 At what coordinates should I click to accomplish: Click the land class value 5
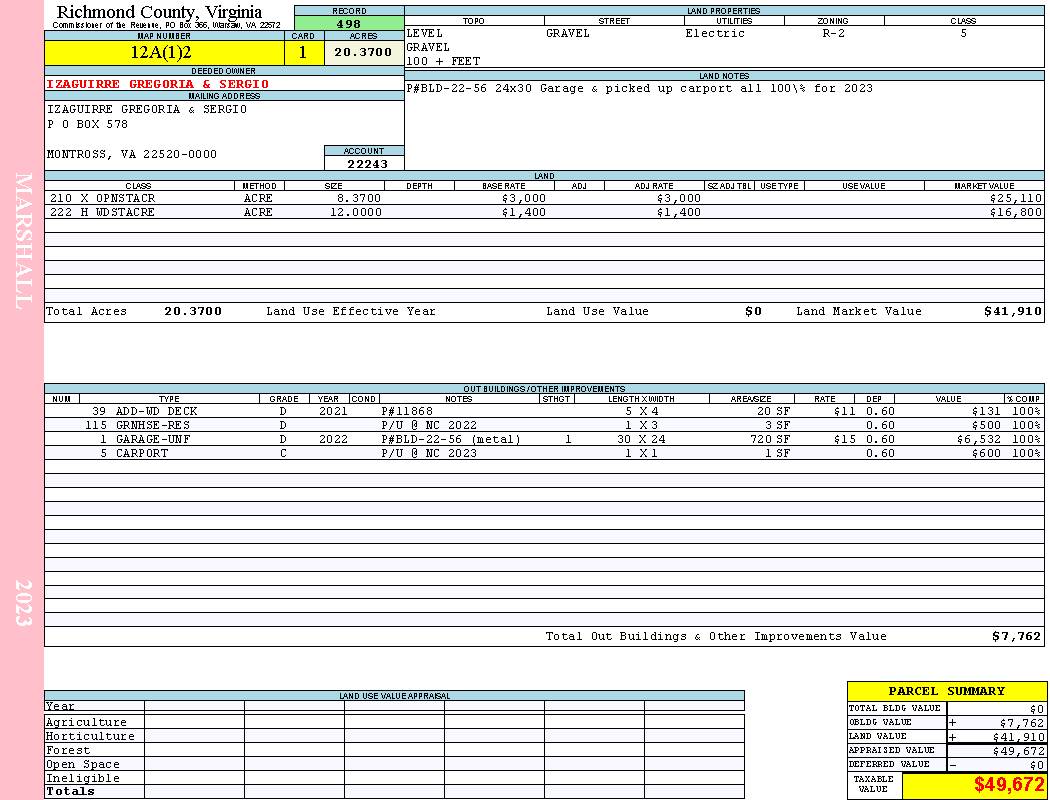pyautogui.click(x=963, y=33)
